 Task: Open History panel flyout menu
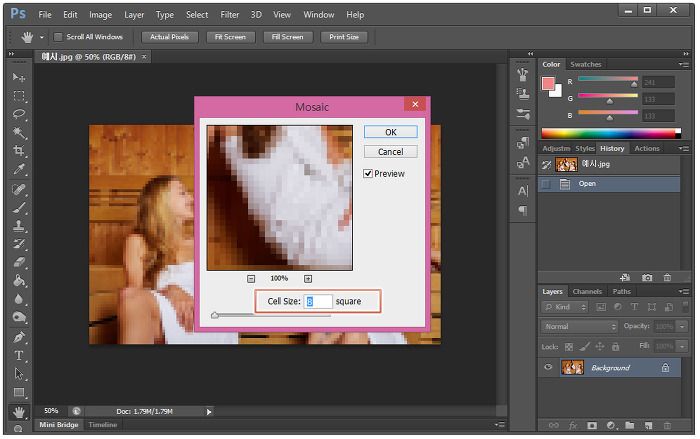tap(683, 148)
